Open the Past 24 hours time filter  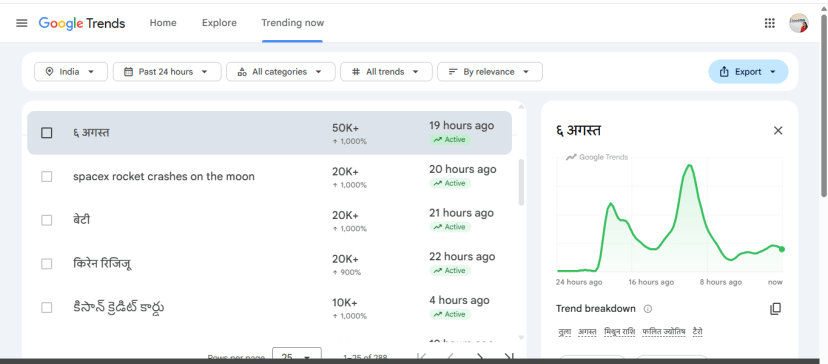click(167, 72)
